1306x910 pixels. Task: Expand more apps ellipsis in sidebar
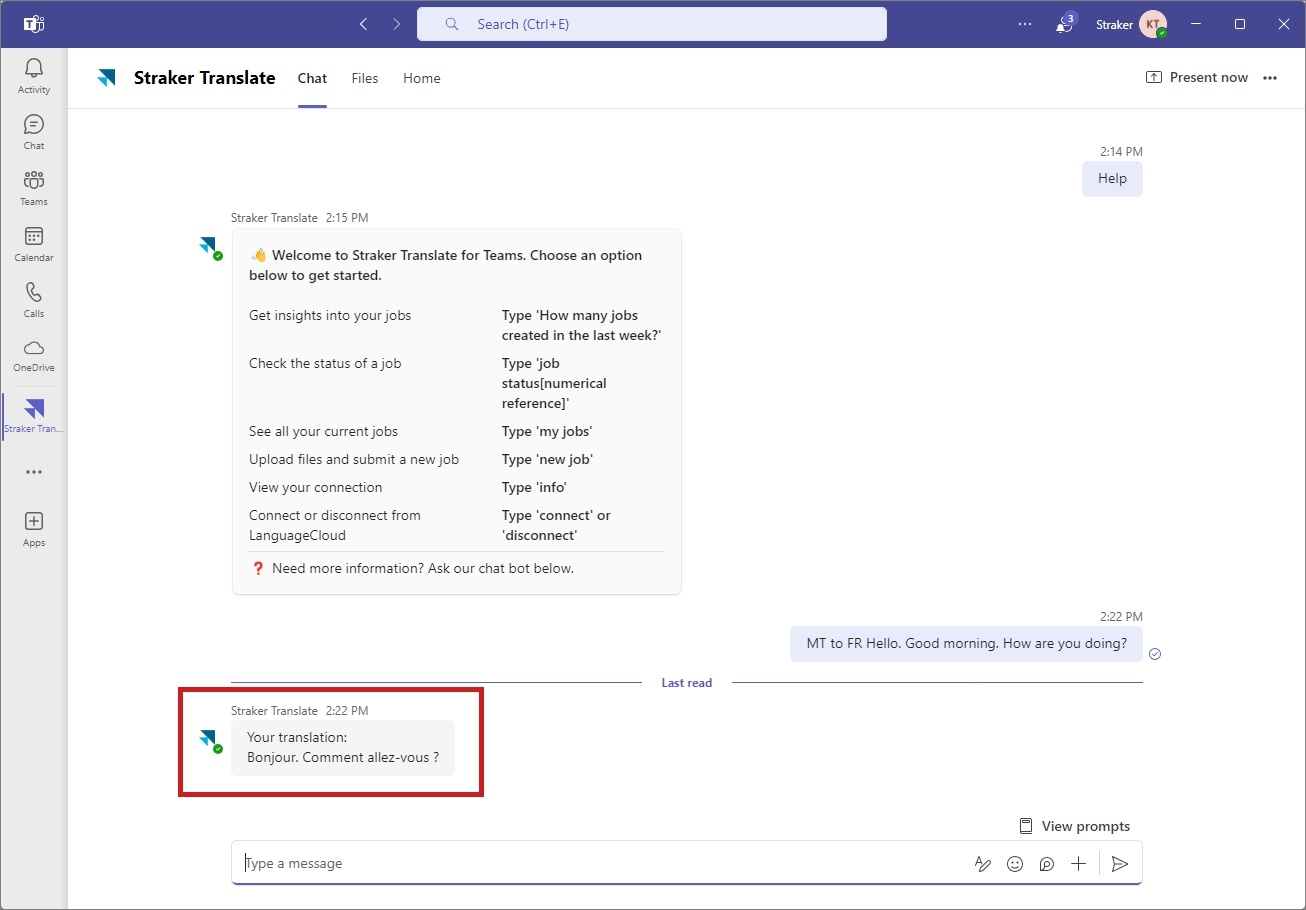34,472
